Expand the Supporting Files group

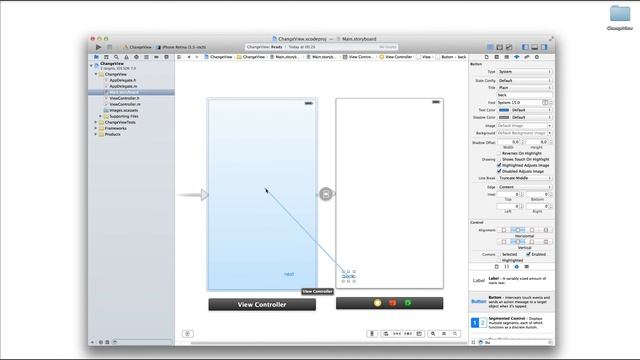(100, 116)
